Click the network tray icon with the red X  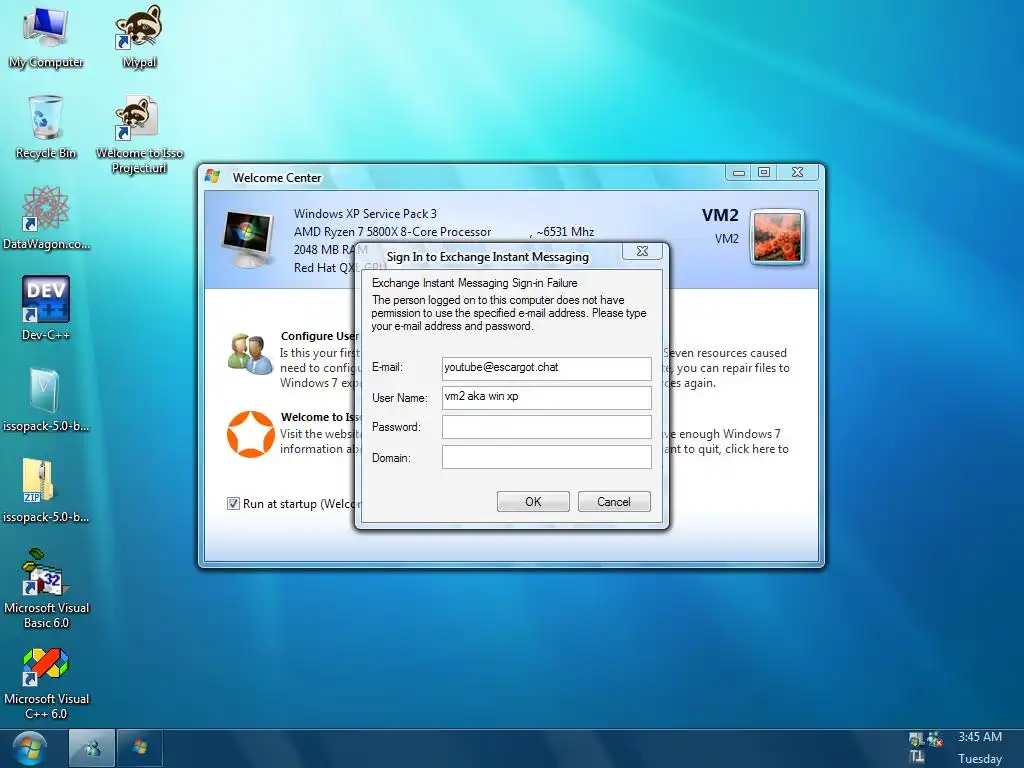[935, 739]
